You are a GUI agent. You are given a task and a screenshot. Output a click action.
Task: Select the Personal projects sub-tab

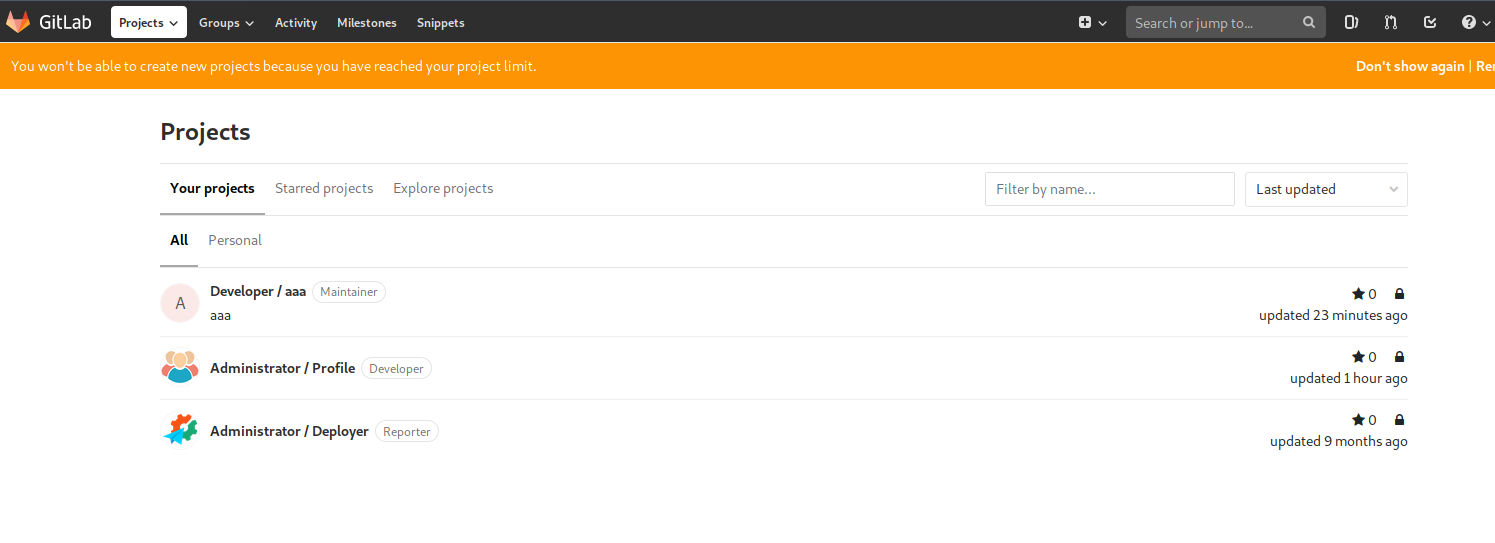click(x=235, y=240)
